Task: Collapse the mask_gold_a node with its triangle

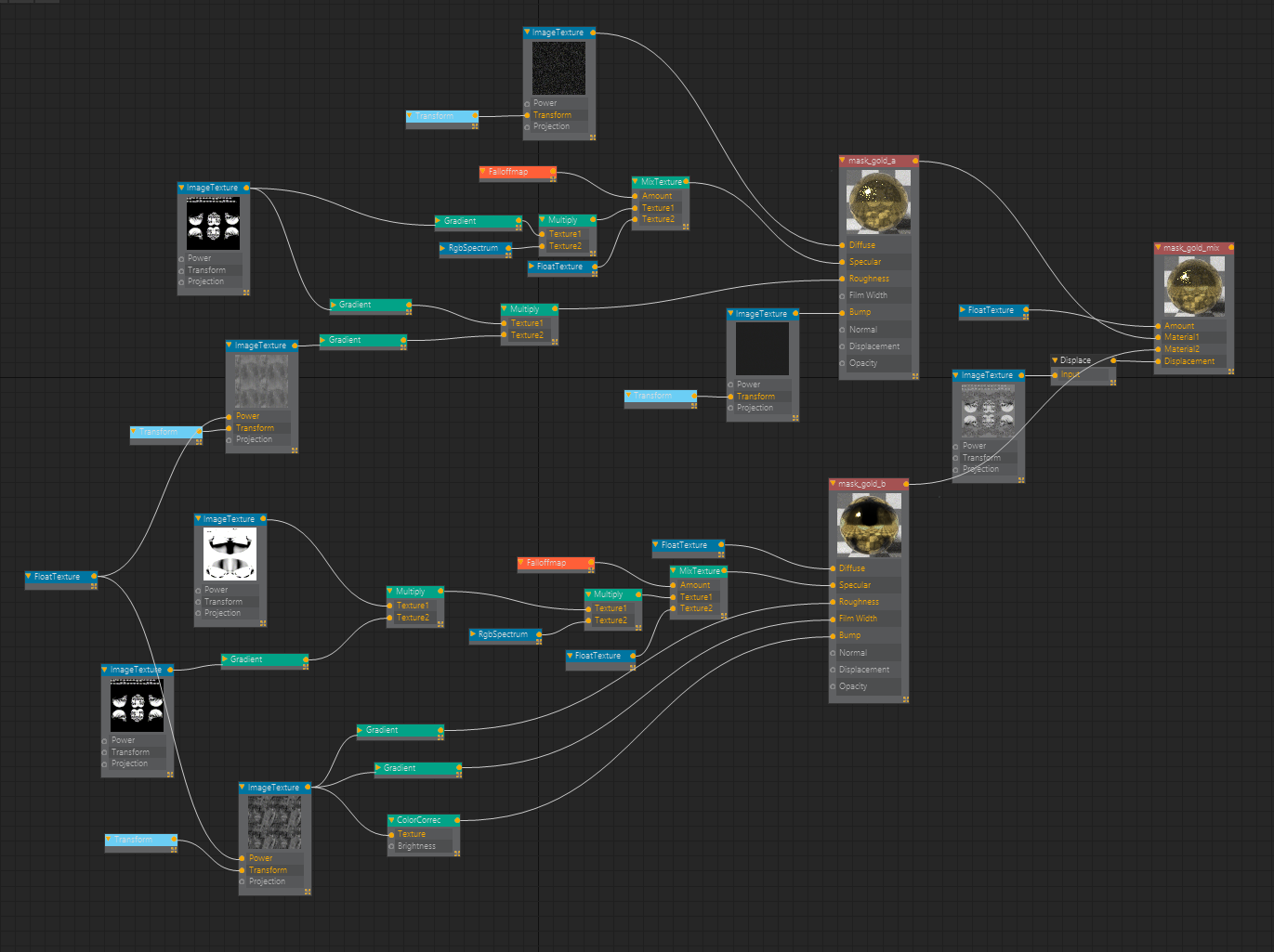Action: point(843,161)
